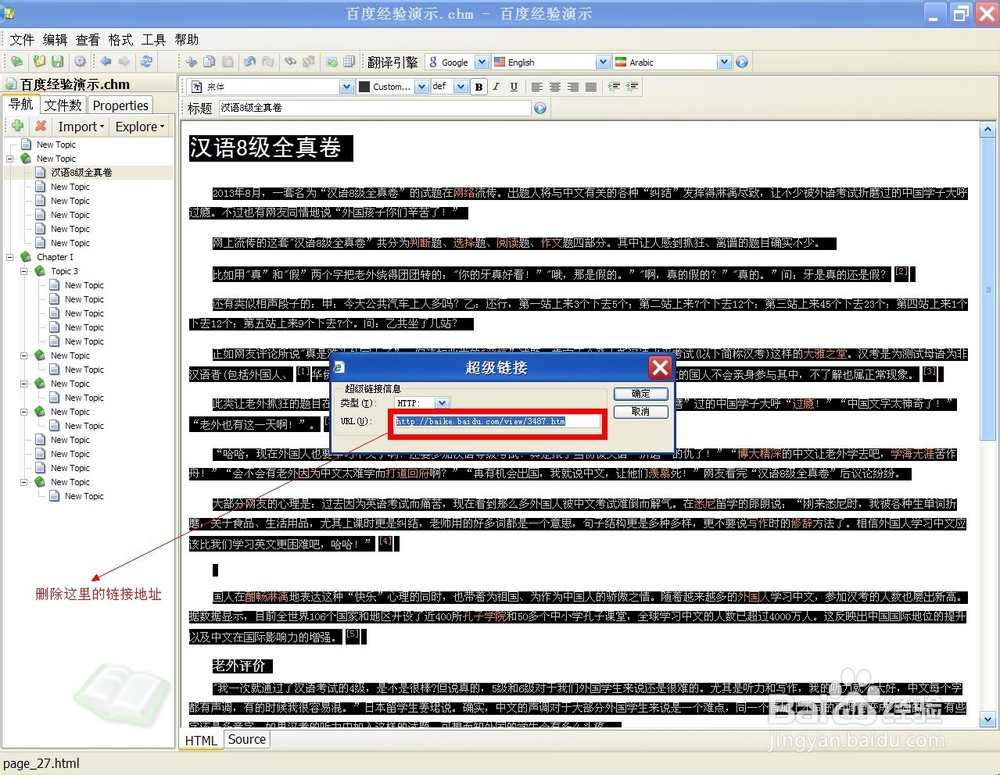Viewport: 1000px width, 775px height.
Task: Click the 确定 button in the dialog
Action: (x=641, y=394)
